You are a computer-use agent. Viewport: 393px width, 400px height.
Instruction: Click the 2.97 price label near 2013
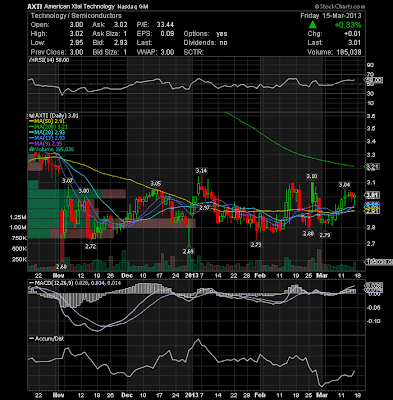(204, 208)
